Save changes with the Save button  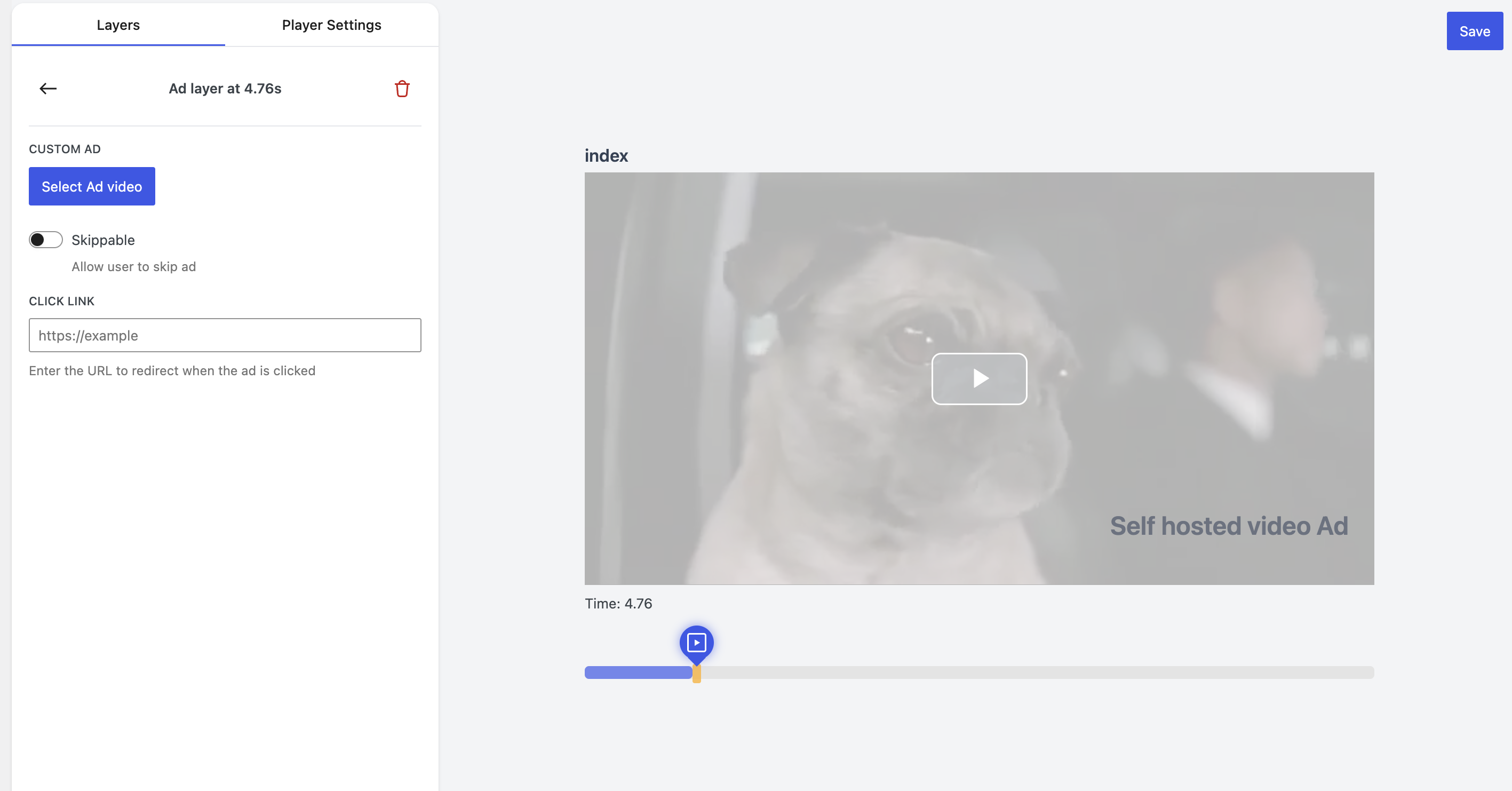point(1474,31)
